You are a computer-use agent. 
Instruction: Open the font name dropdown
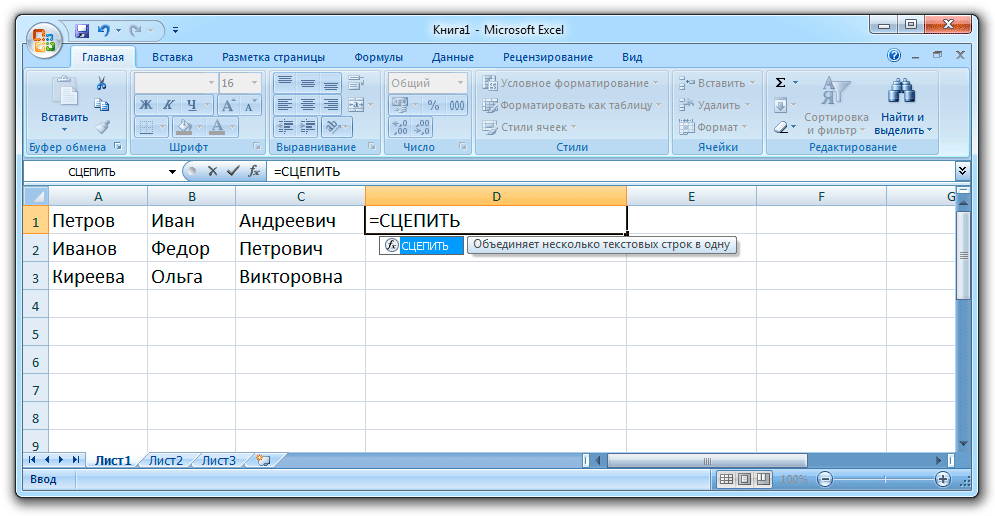[211, 83]
